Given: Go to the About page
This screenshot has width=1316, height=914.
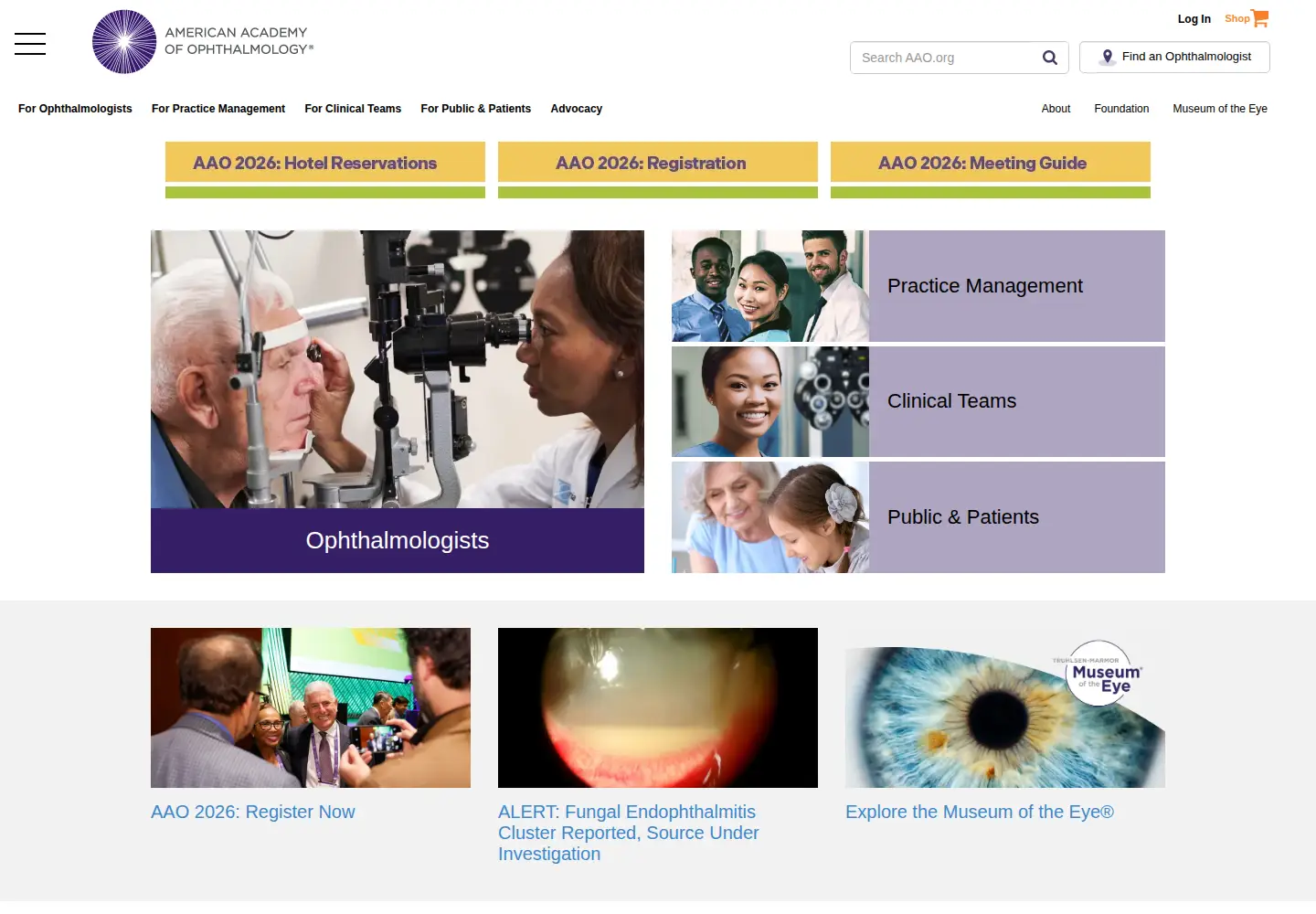Looking at the screenshot, I should [1056, 109].
